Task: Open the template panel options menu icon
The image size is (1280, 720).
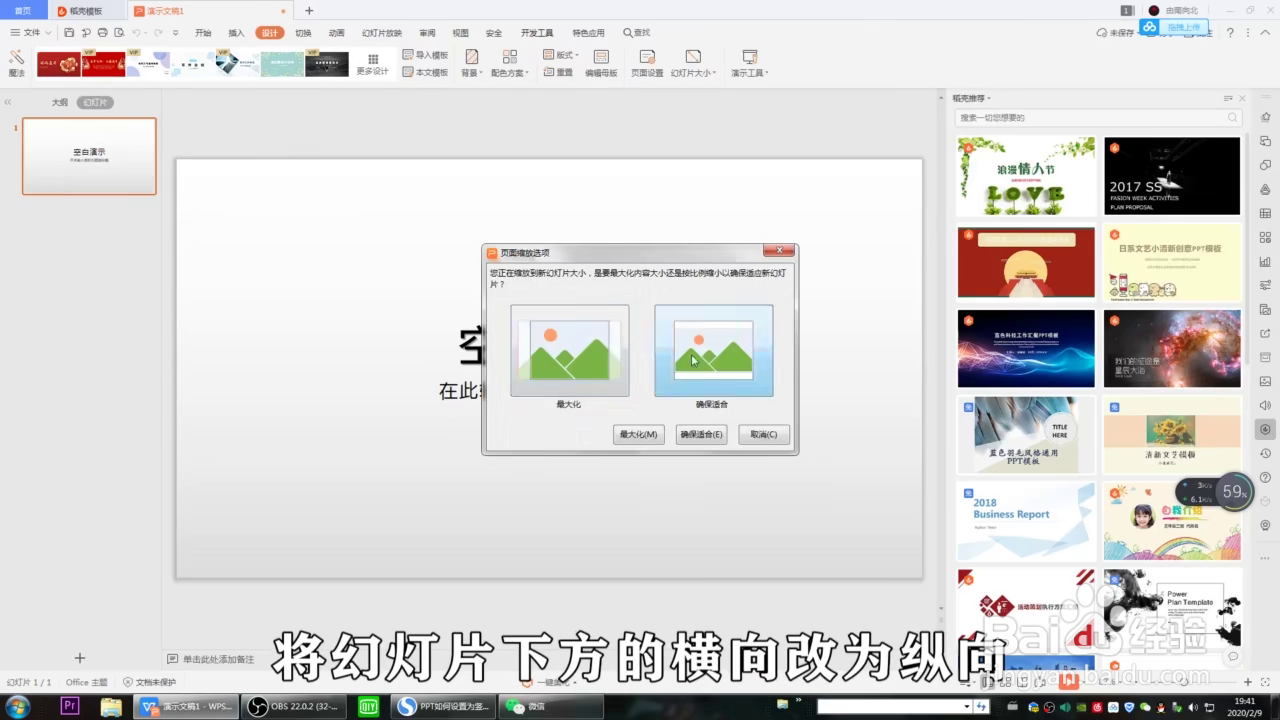Action: 1228,98
